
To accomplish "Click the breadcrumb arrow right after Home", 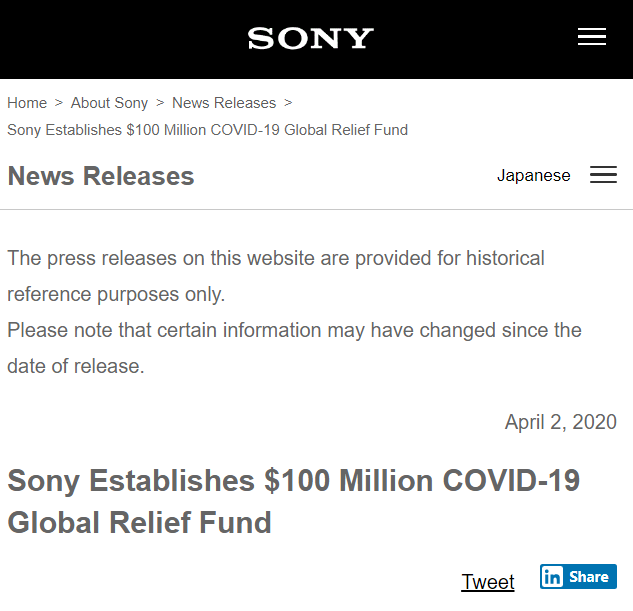I will pos(59,103).
